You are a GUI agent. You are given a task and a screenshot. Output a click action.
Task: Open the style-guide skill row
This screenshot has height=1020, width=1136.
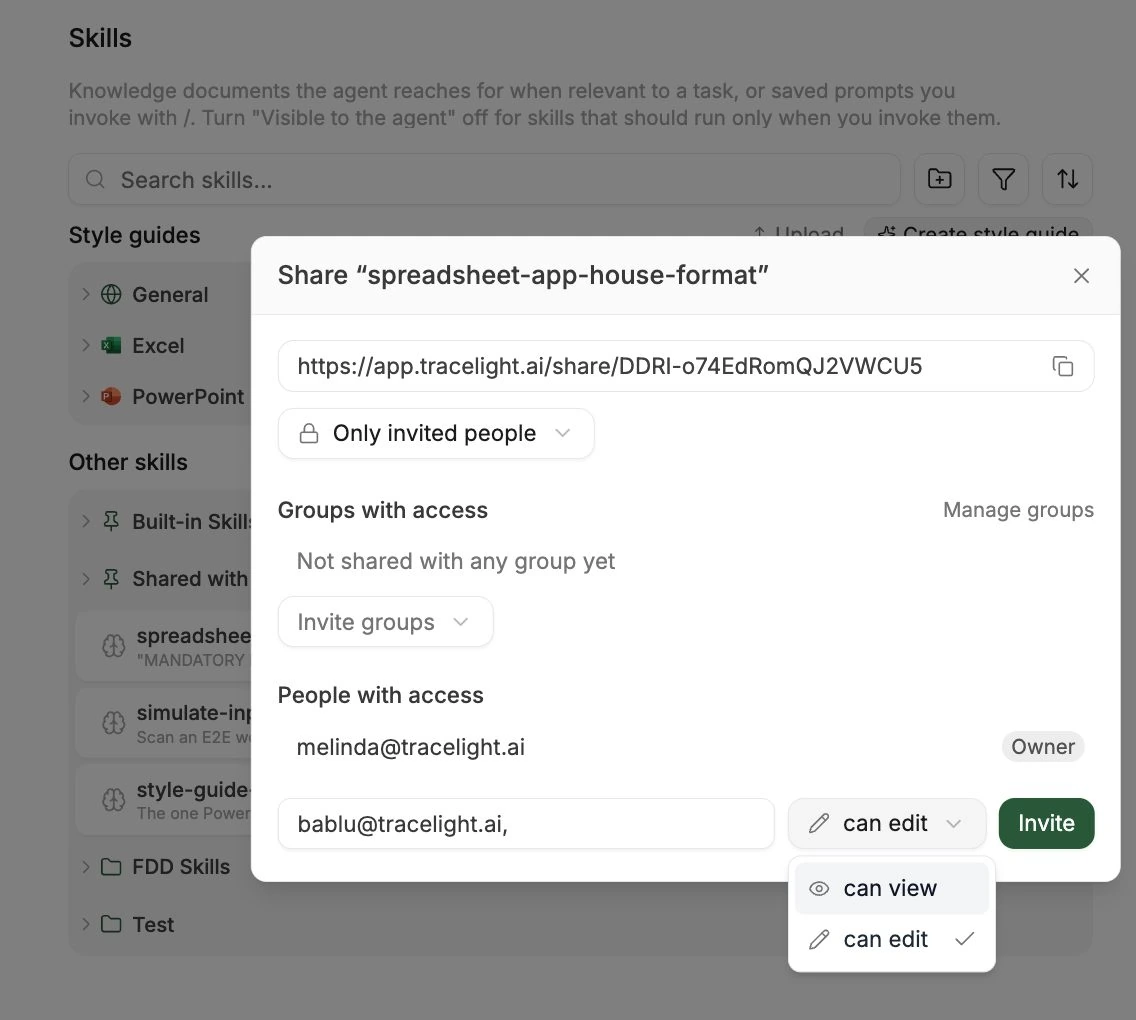coord(165,799)
